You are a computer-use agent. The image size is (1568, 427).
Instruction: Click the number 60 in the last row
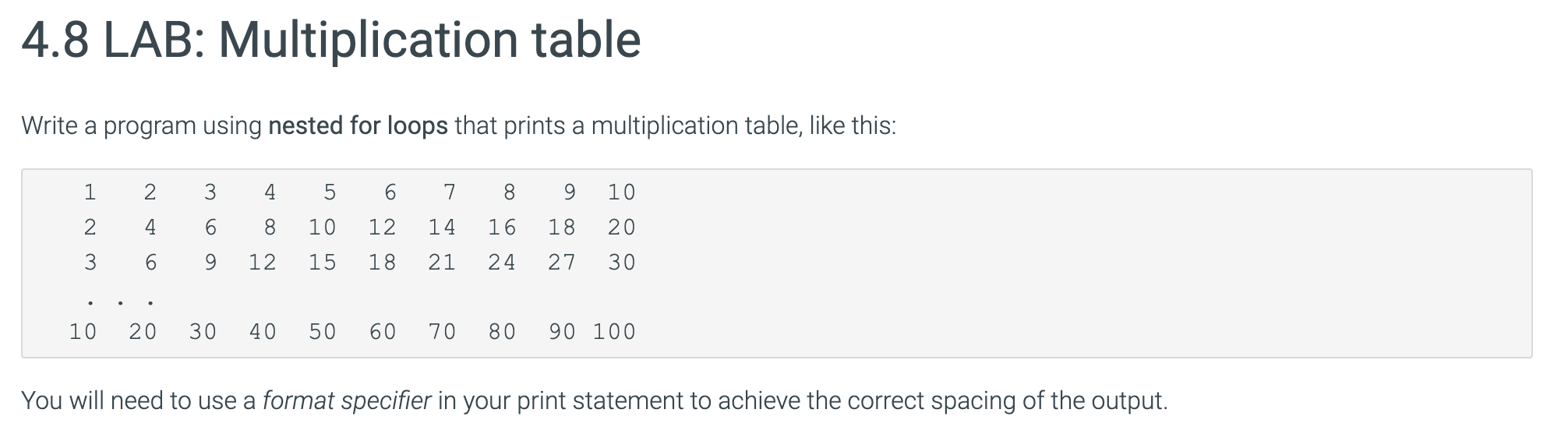[382, 332]
